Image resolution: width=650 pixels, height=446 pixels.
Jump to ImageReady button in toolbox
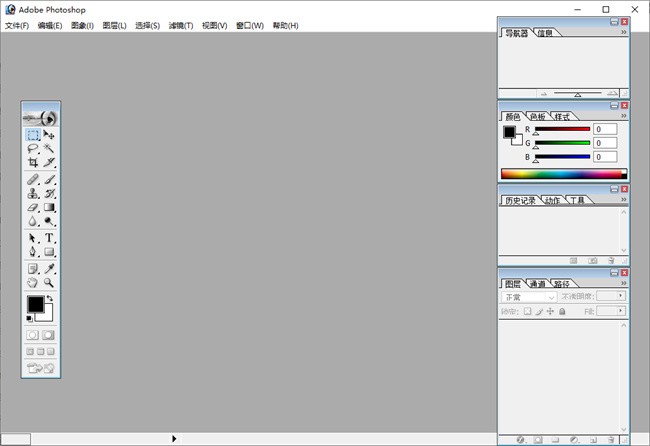coord(41,368)
